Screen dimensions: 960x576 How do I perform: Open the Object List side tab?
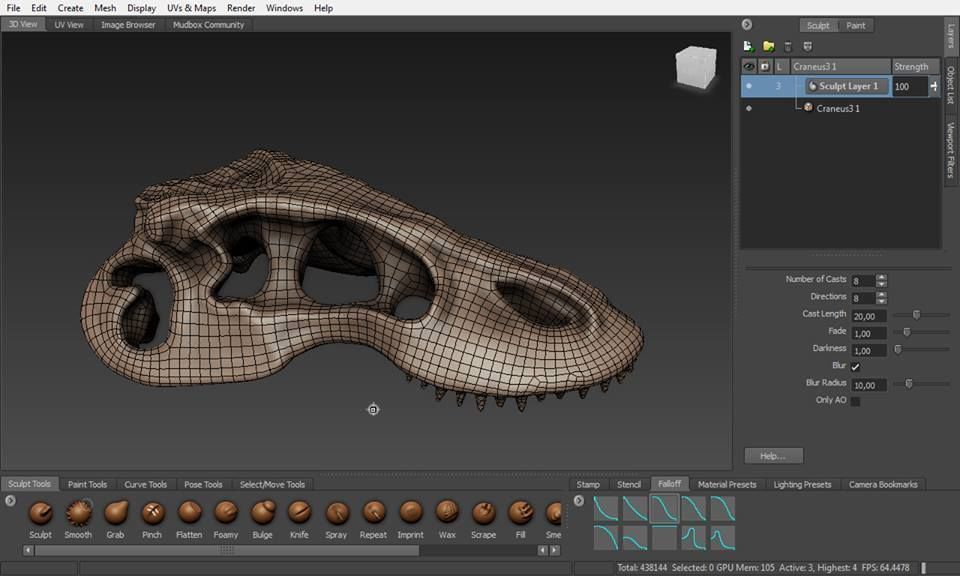pyautogui.click(x=951, y=85)
